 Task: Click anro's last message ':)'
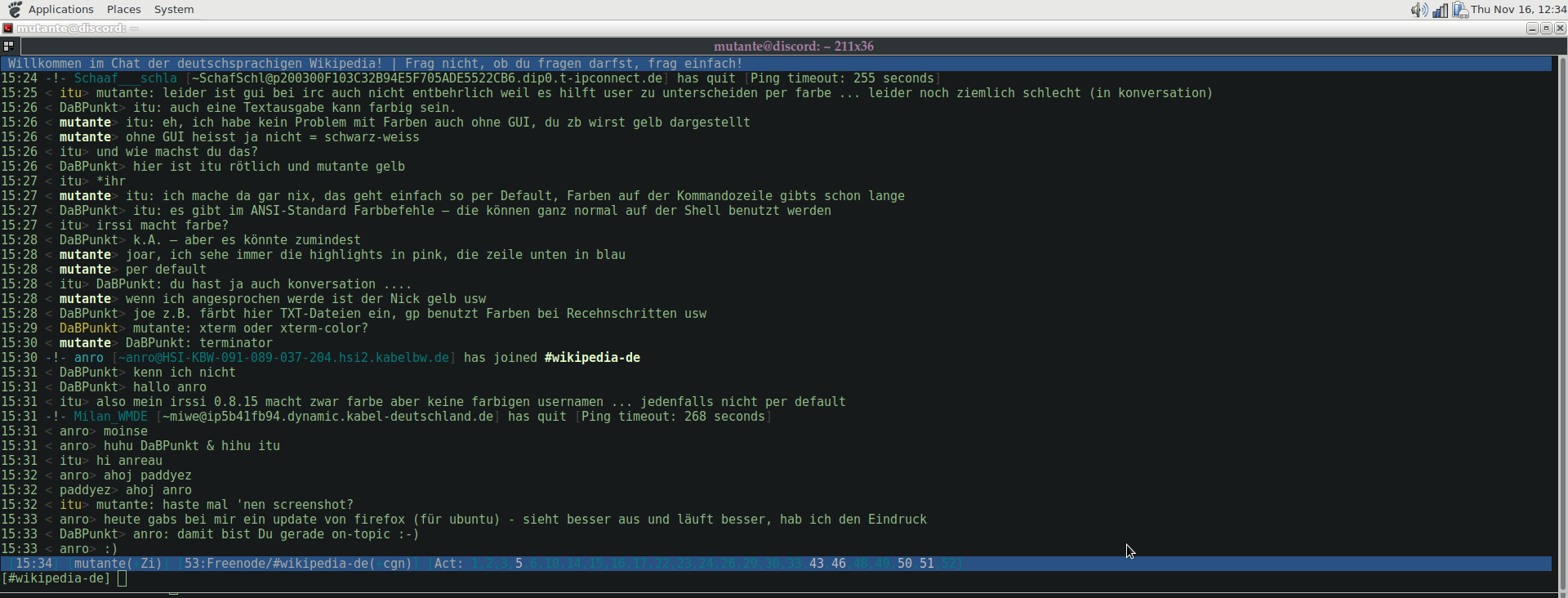point(111,549)
